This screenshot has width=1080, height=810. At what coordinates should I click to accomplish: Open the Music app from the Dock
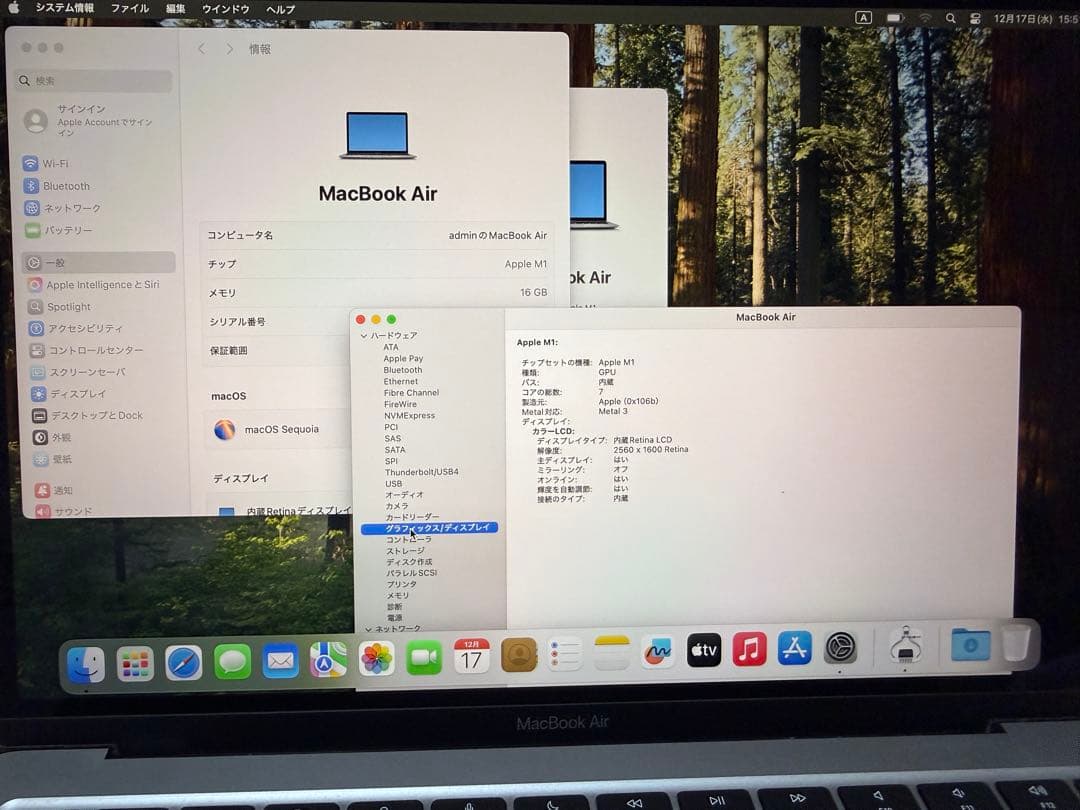pos(750,650)
